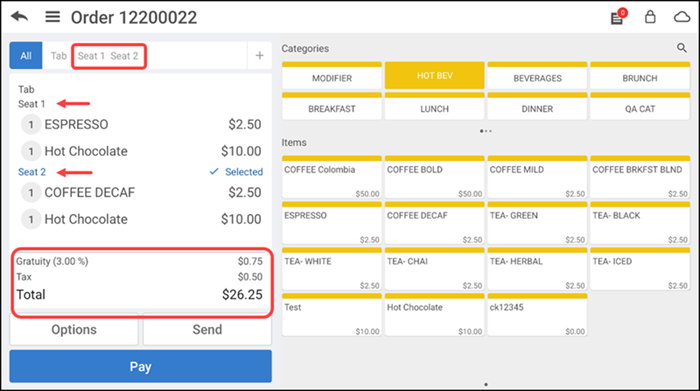Image resolution: width=700 pixels, height=391 pixels.
Task: Select the Seat 2 header in order list
Action: (x=32, y=172)
